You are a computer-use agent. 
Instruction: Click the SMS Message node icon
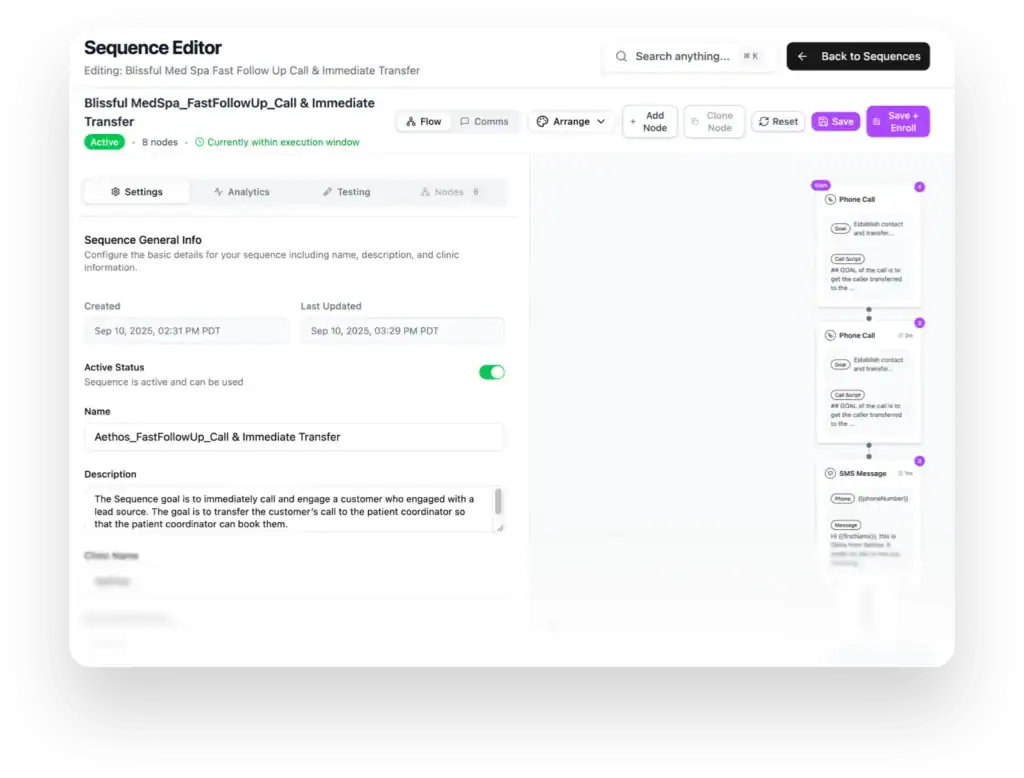point(830,473)
